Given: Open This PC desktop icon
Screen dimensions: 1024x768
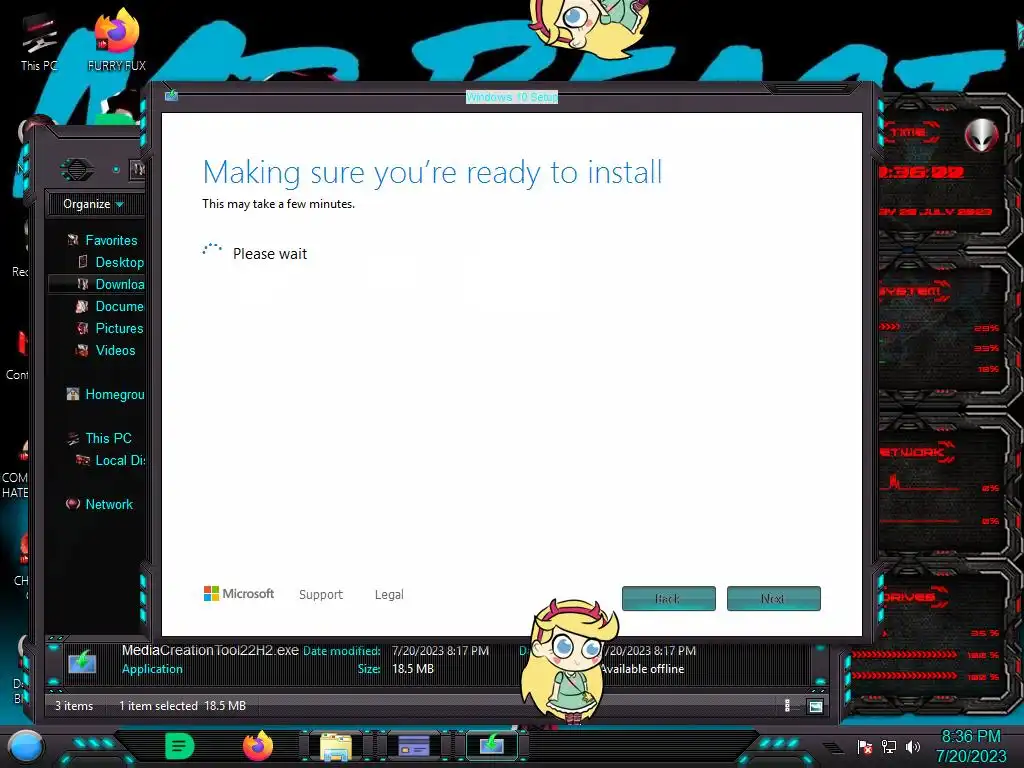Looking at the screenshot, I should (x=39, y=41).
